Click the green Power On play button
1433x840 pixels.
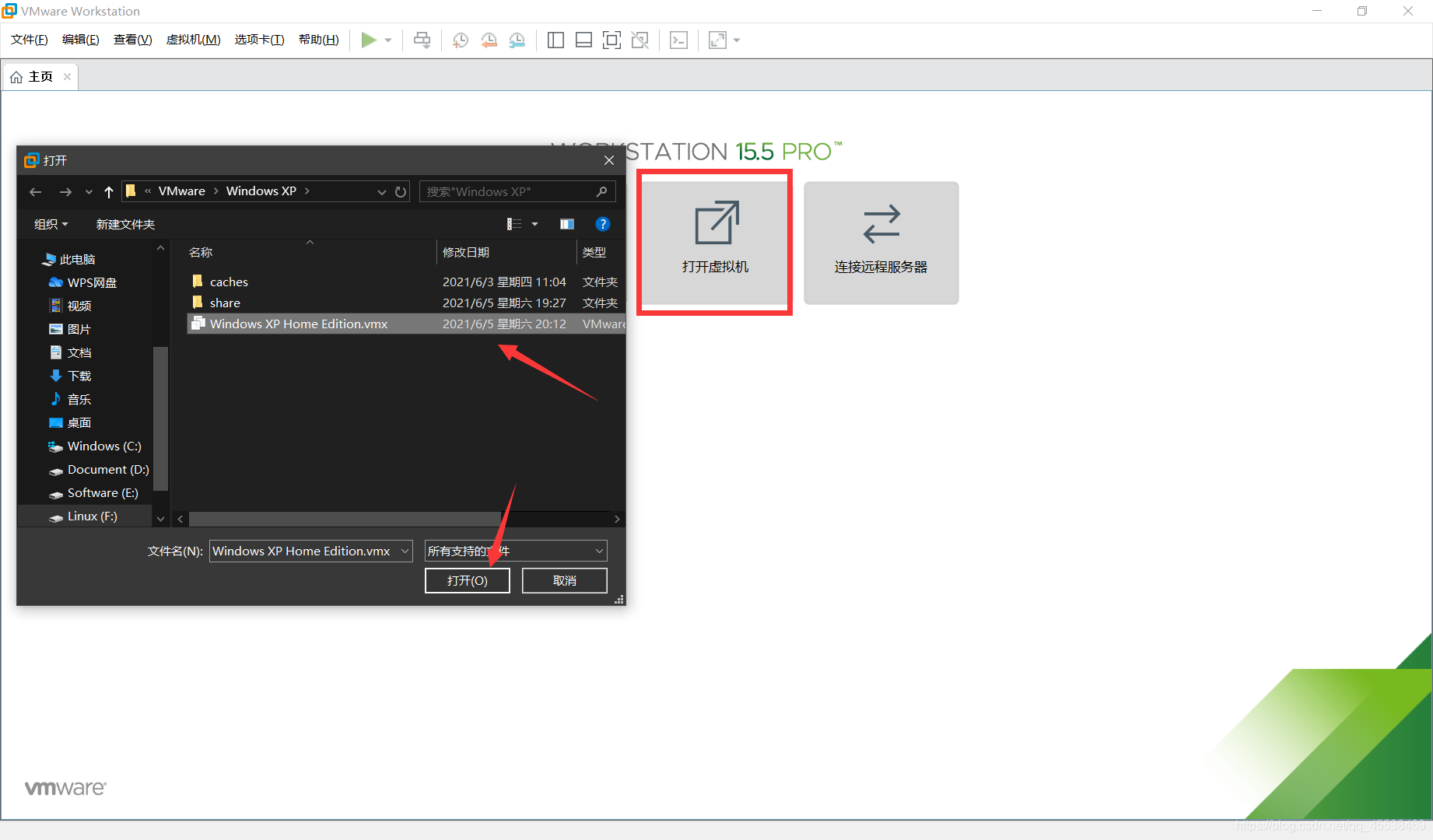pyautogui.click(x=369, y=40)
